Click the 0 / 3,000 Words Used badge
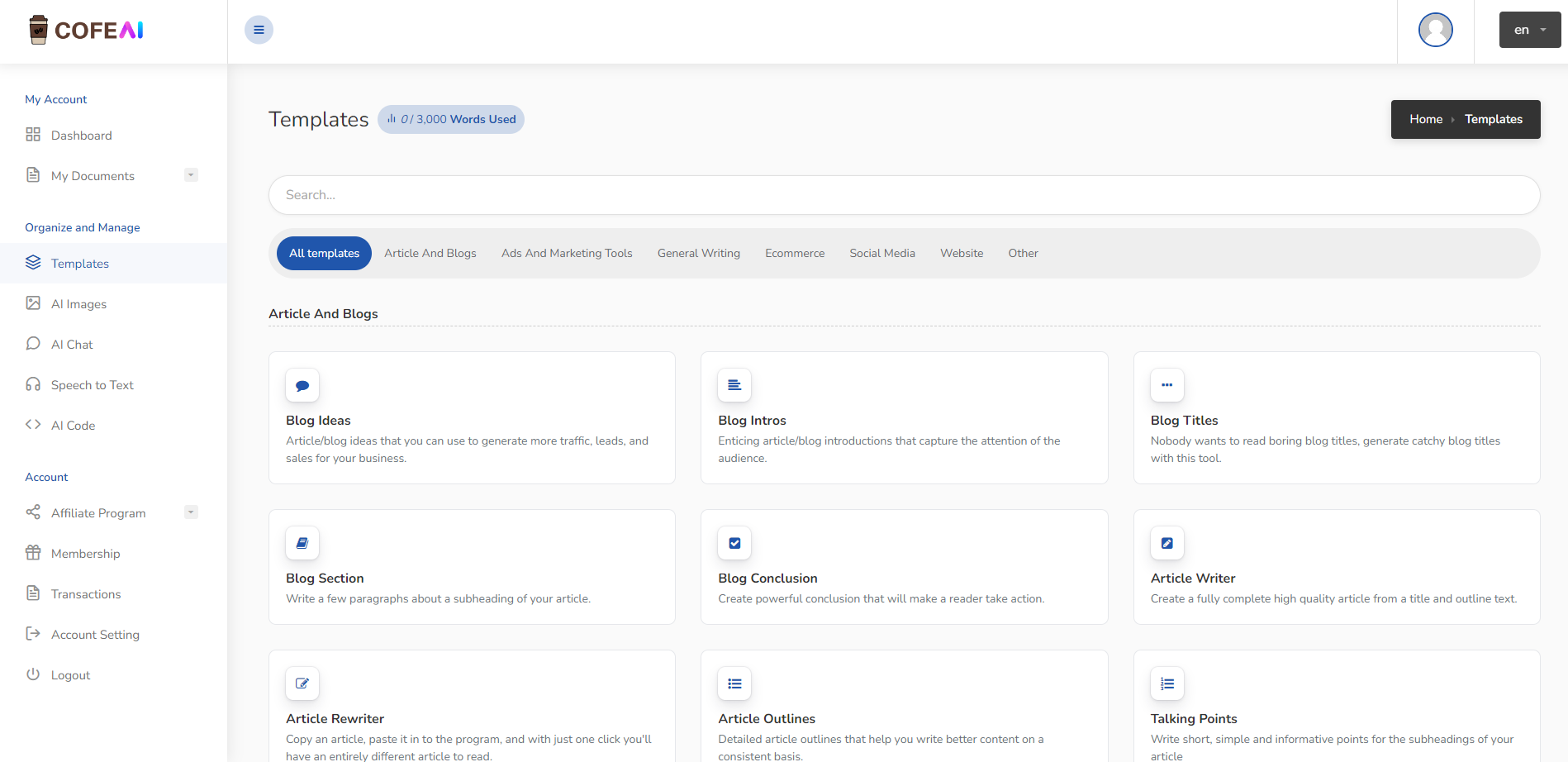This screenshot has width=1568, height=762. pos(451,119)
